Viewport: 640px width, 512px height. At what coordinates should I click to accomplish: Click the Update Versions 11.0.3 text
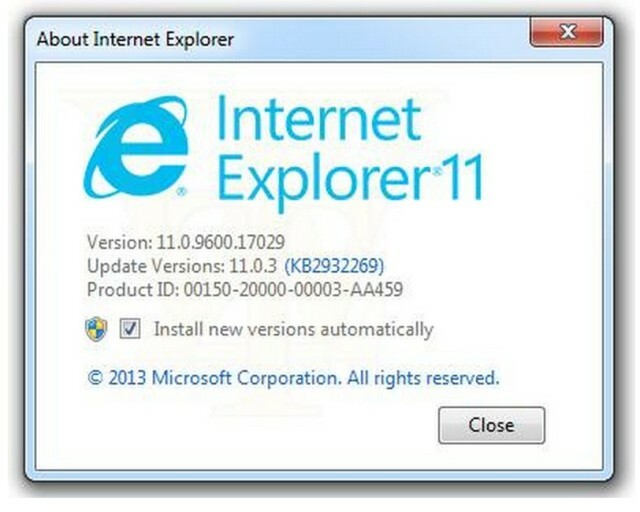[182, 266]
